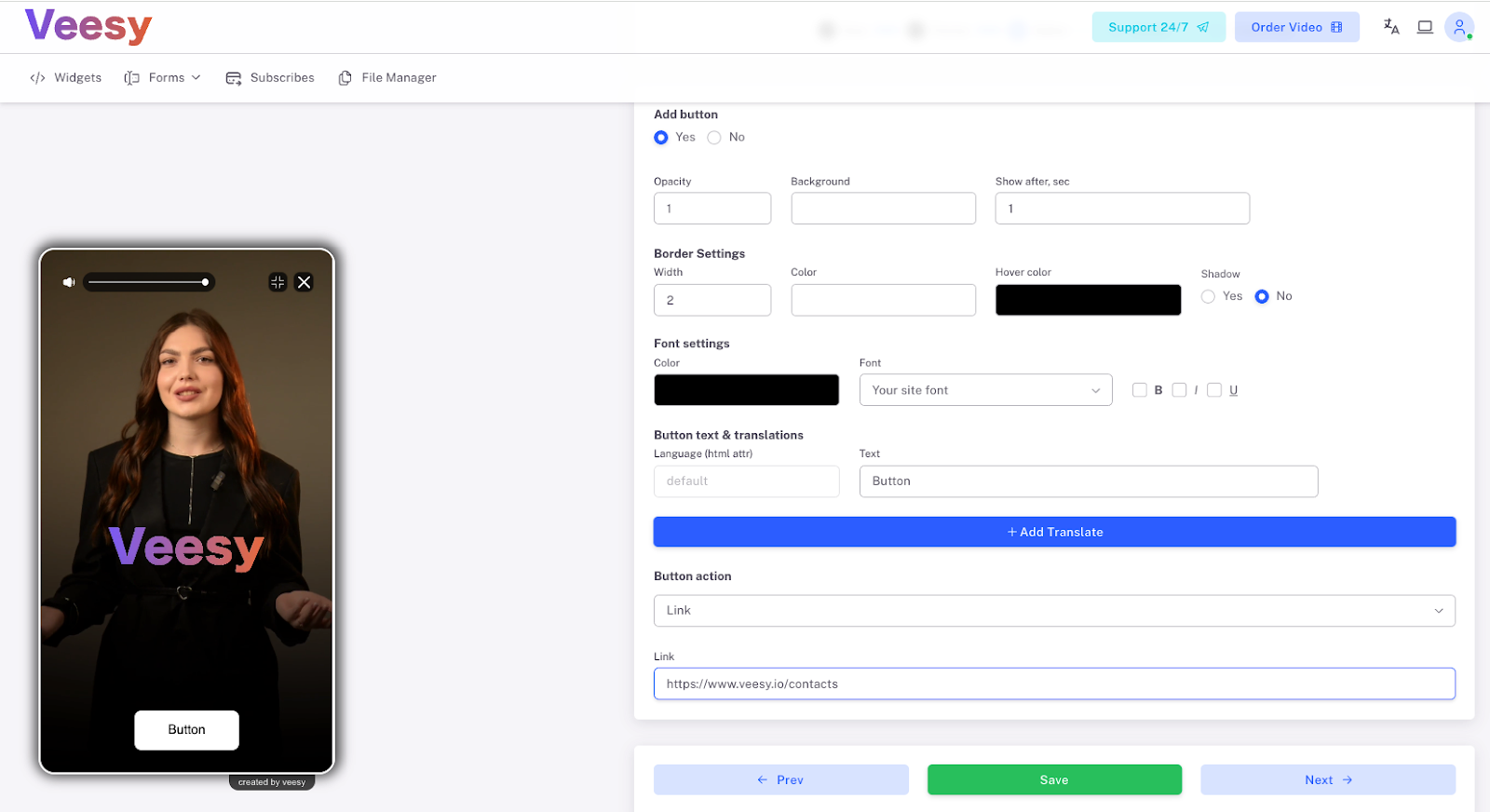Pick the Font color swatch
The image size is (1490, 812).
point(746,390)
